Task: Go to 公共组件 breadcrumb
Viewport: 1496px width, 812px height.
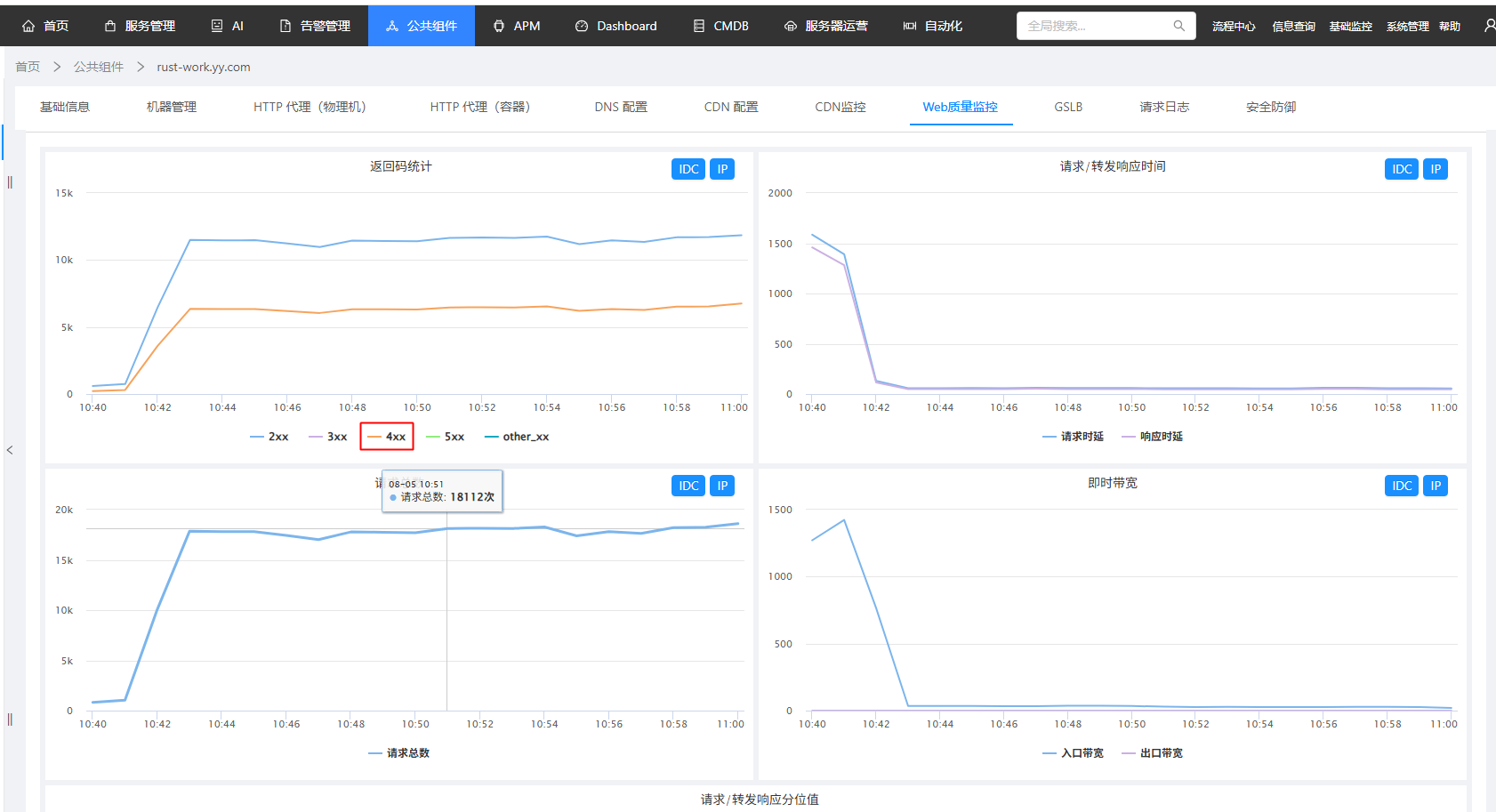Action: [99, 67]
